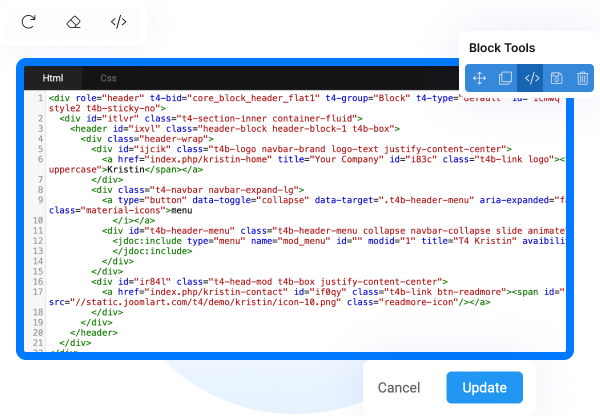Select the move block tool in Block Tools

coord(479,78)
